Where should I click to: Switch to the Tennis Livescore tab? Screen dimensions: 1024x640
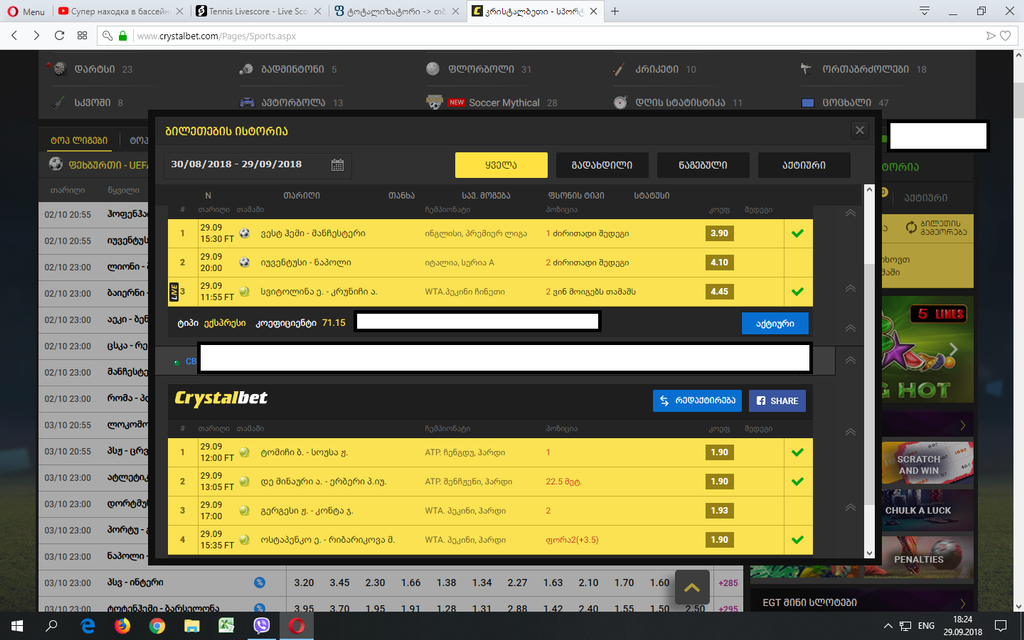pos(259,11)
